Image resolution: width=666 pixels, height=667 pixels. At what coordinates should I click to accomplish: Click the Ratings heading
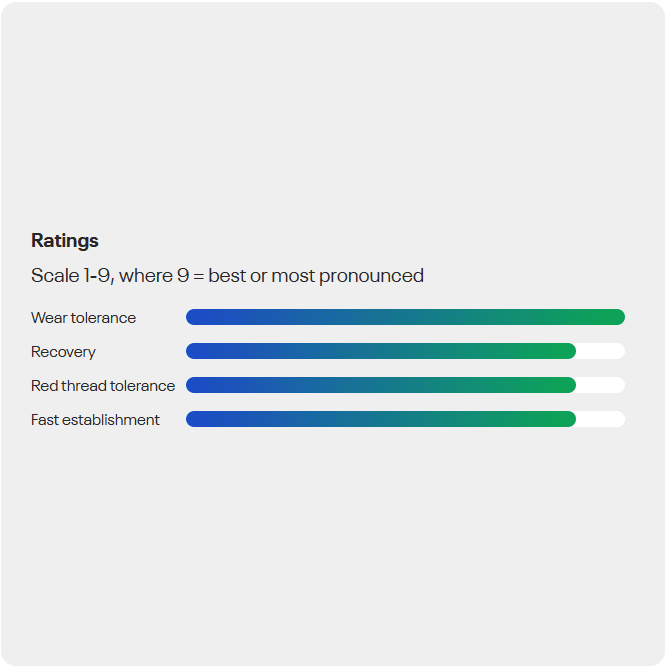coord(65,241)
